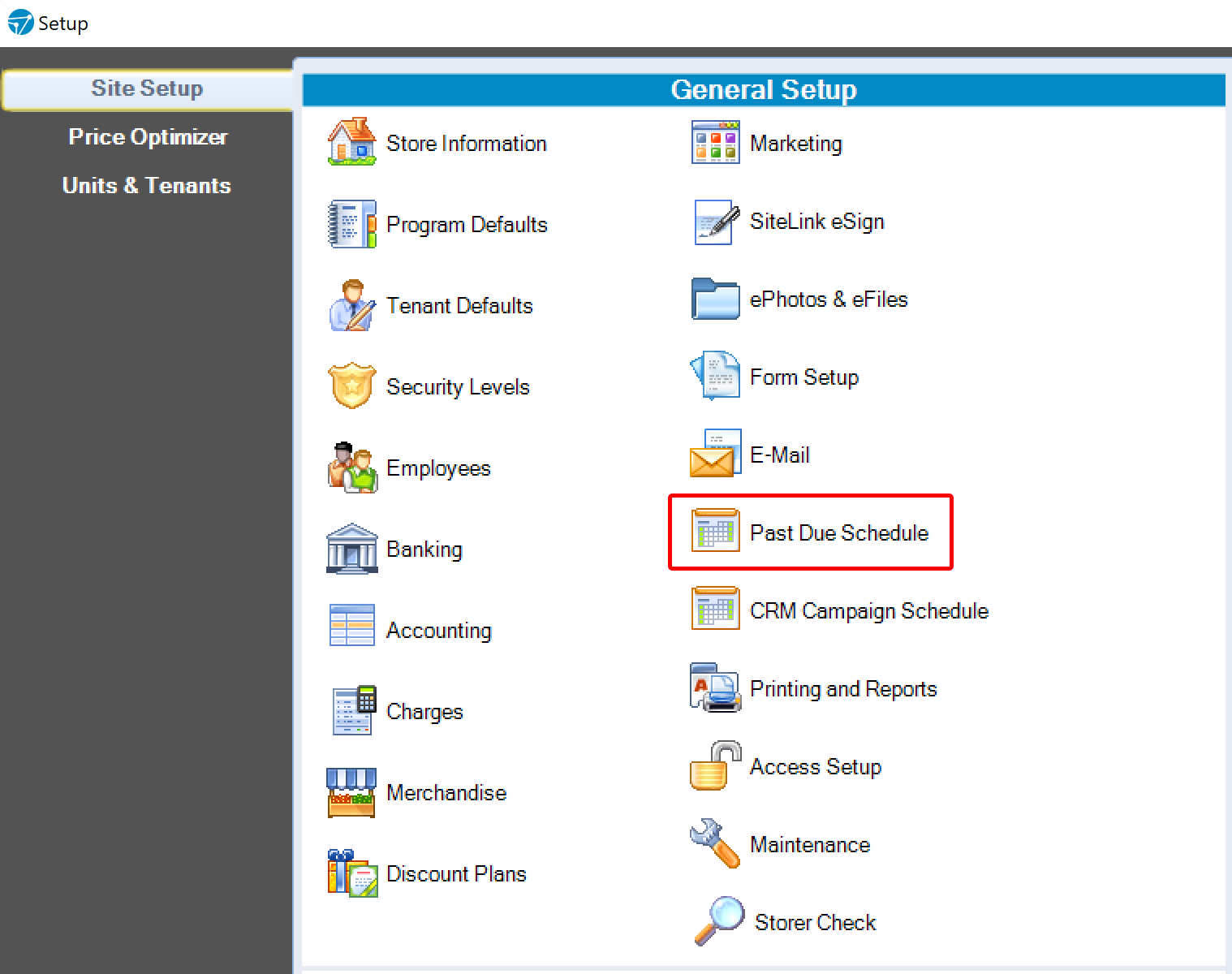Open the Store Information house icon
Viewport: 1232px width, 974px height.
pyautogui.click(x=351, y=142)
